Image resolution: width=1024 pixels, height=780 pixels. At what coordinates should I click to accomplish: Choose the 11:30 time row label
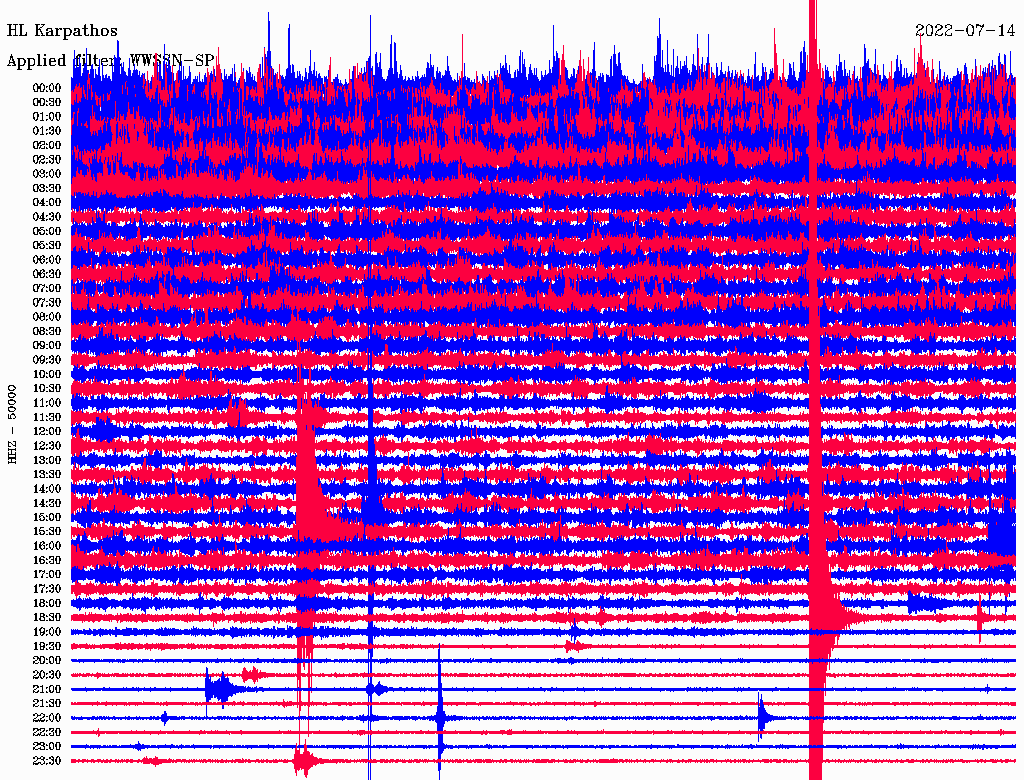click(47, 417)
